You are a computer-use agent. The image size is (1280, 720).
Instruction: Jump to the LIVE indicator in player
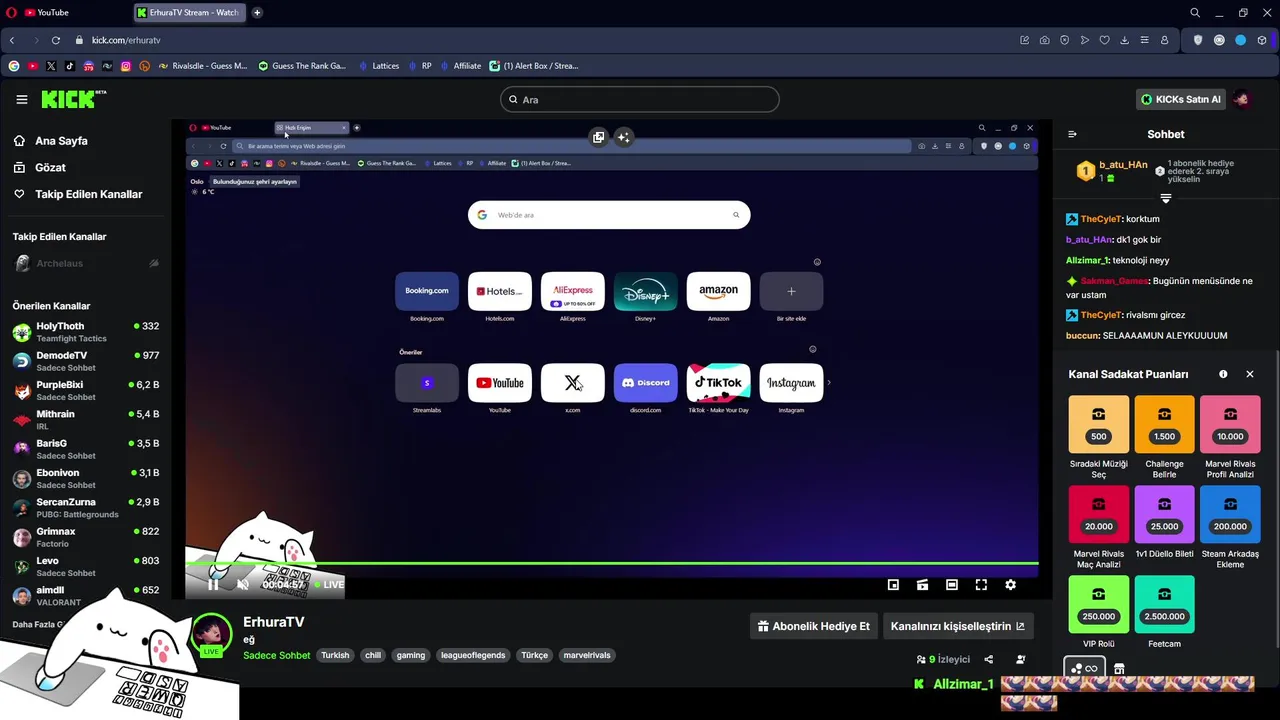click(x=329, y=584)
